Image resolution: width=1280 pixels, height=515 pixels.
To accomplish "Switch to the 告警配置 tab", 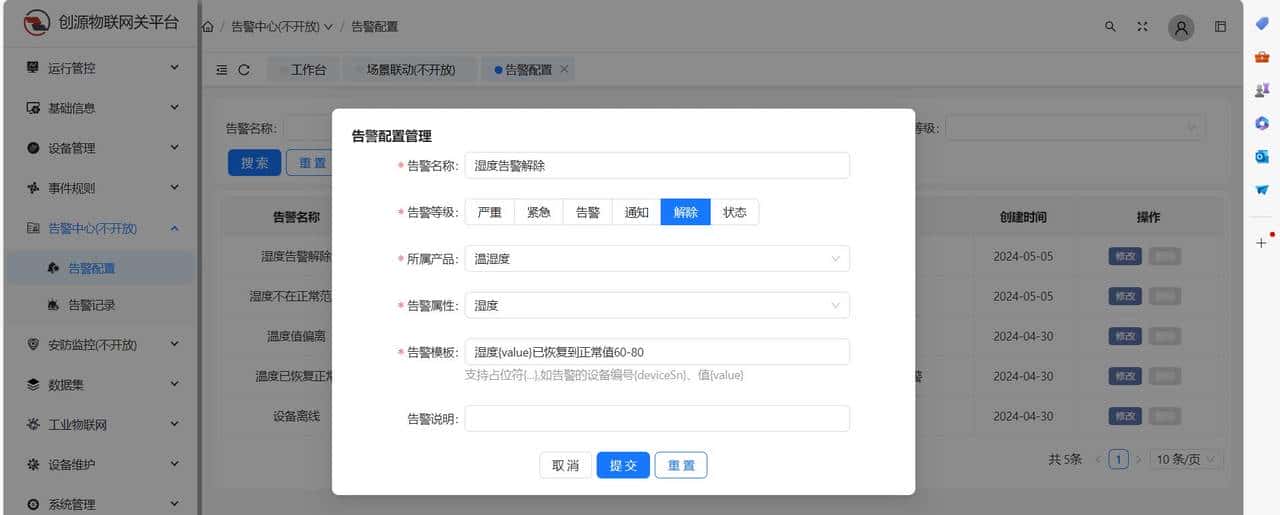I will pyautogui.click(x=528, y=69).
